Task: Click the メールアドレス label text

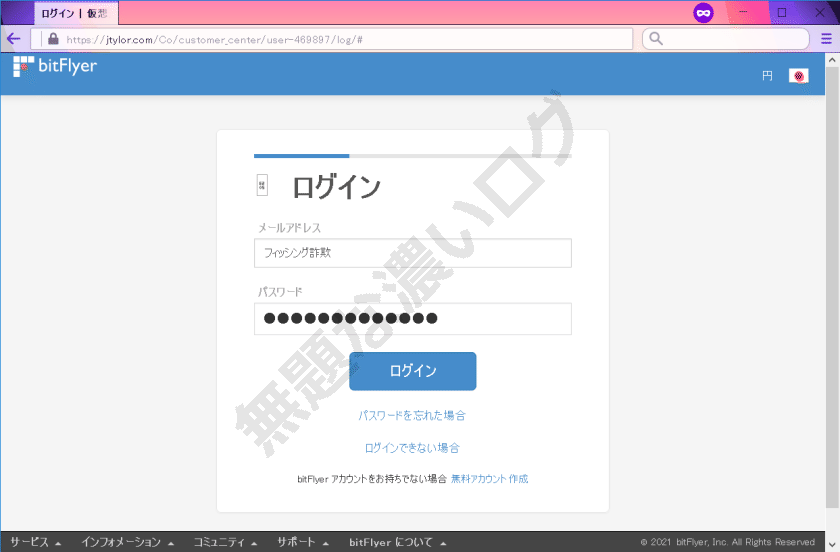Action: tap(289, 228)
